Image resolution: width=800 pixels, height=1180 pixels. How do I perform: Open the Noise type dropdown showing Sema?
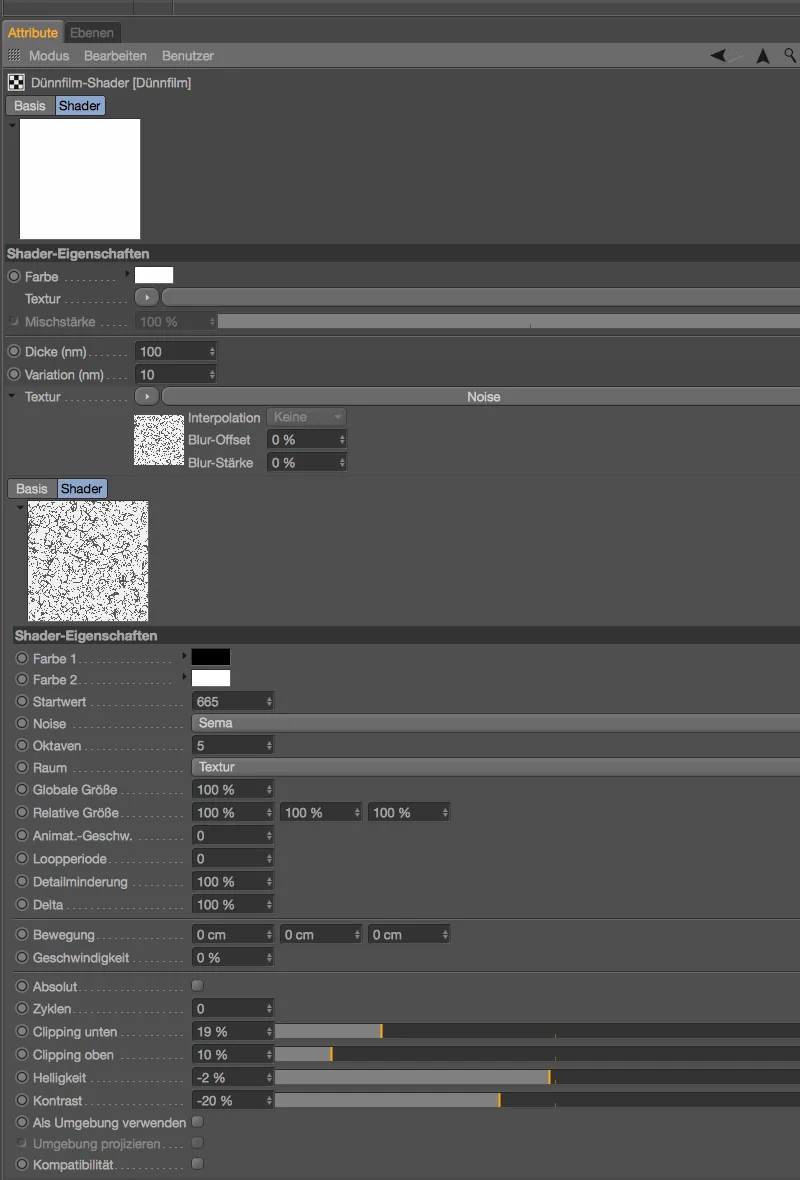pyautogui.click(x=496, y=723)
